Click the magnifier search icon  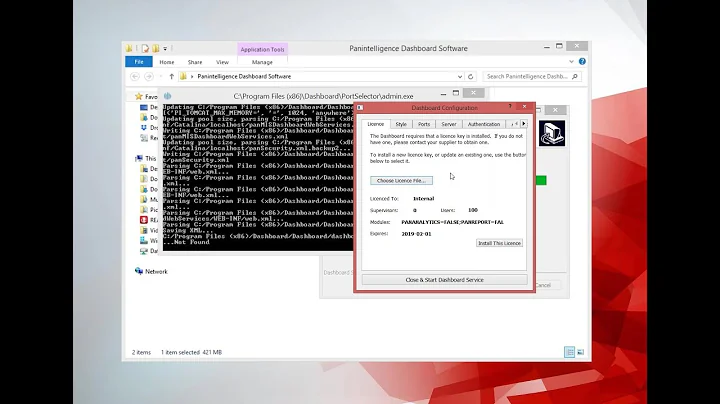click(x=575, y=77)
